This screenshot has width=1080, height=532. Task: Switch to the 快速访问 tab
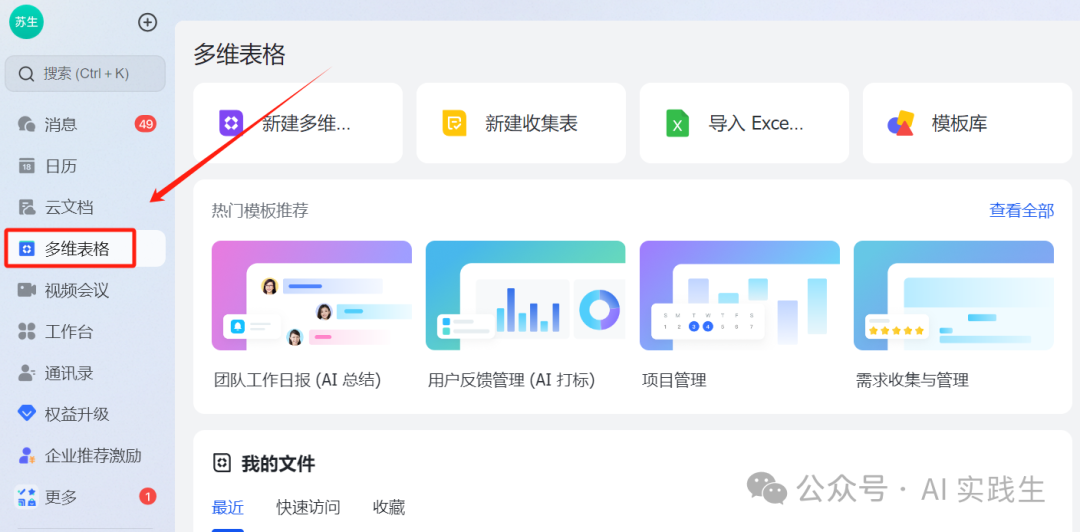pyautogui.click(x=308, y=508)
